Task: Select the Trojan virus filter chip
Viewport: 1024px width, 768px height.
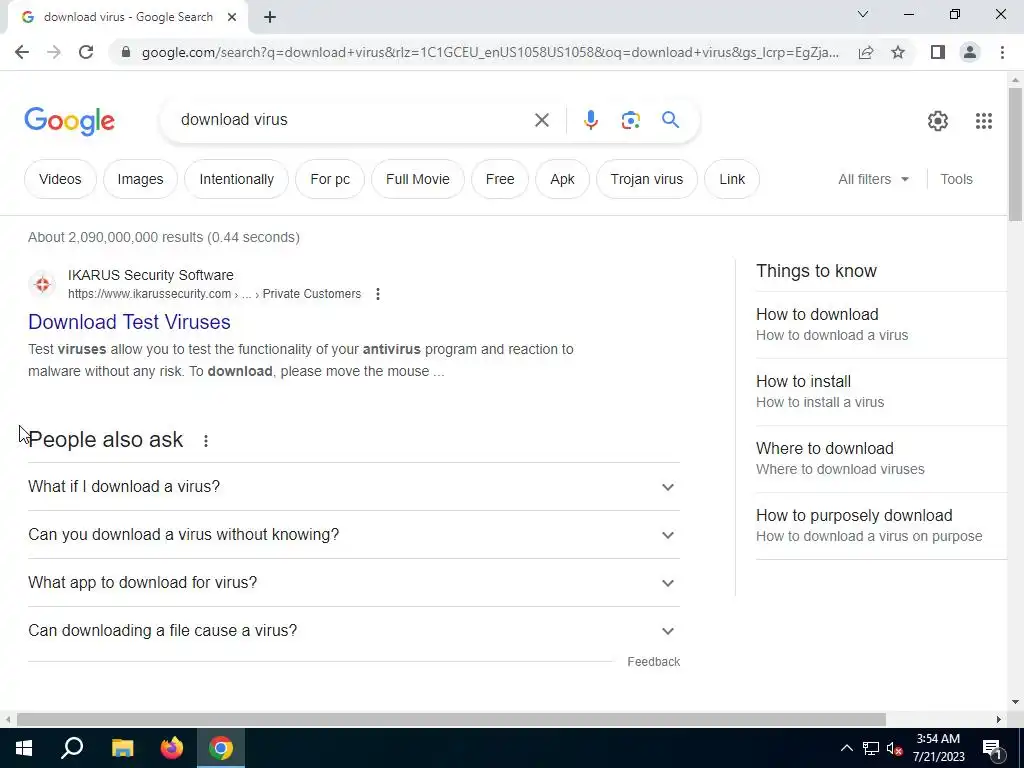Action: tap(647, 179)
